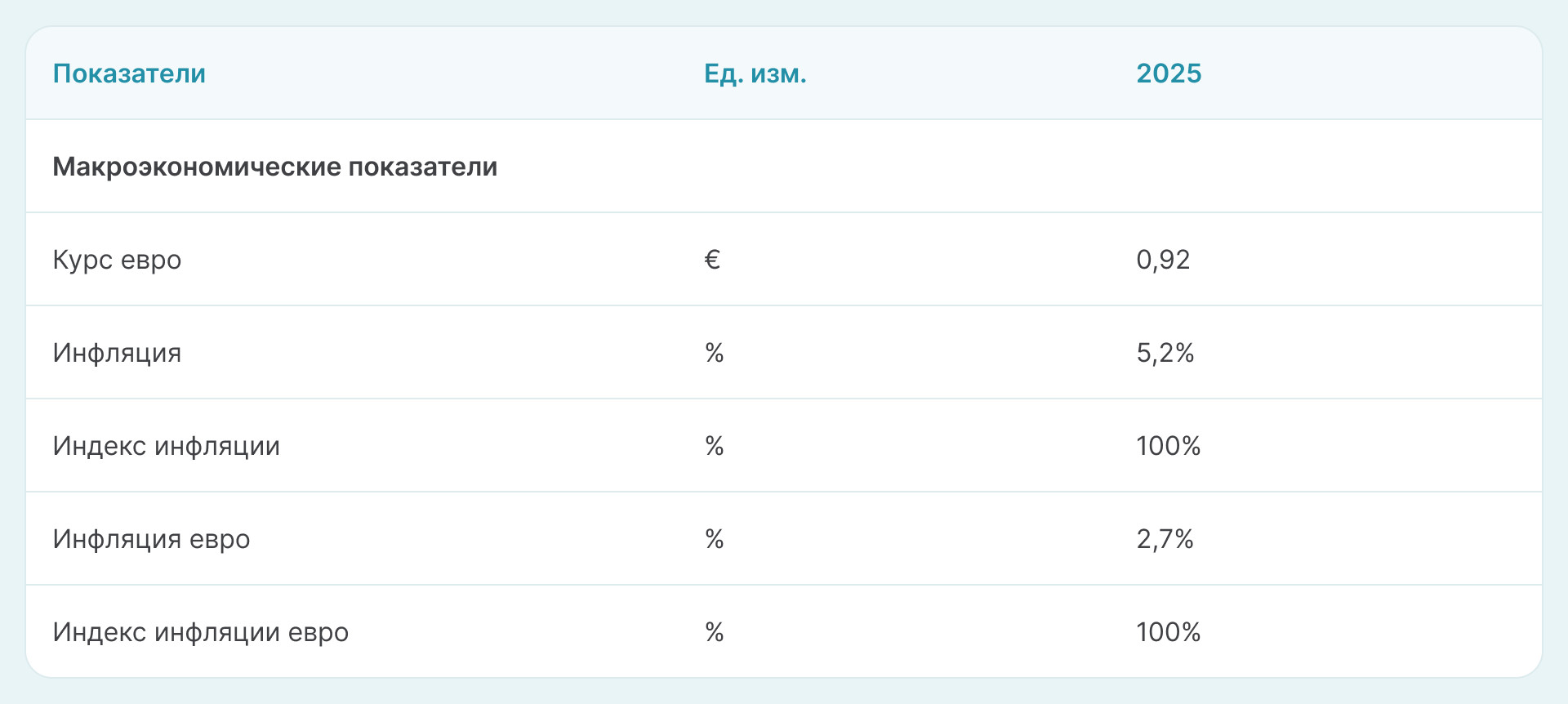Click the Курс евро row label

[x=117, y=260]
